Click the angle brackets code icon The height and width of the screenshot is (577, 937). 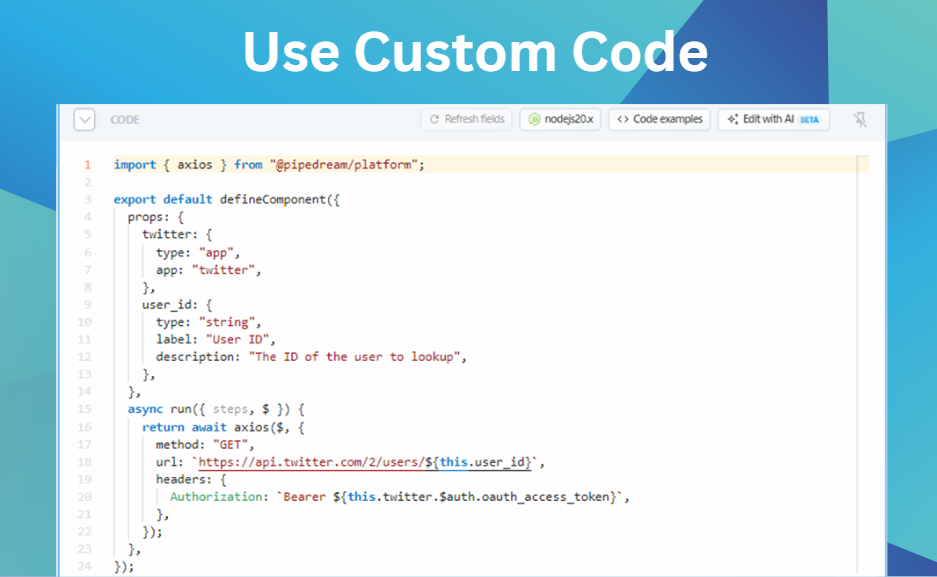[623, 119]
